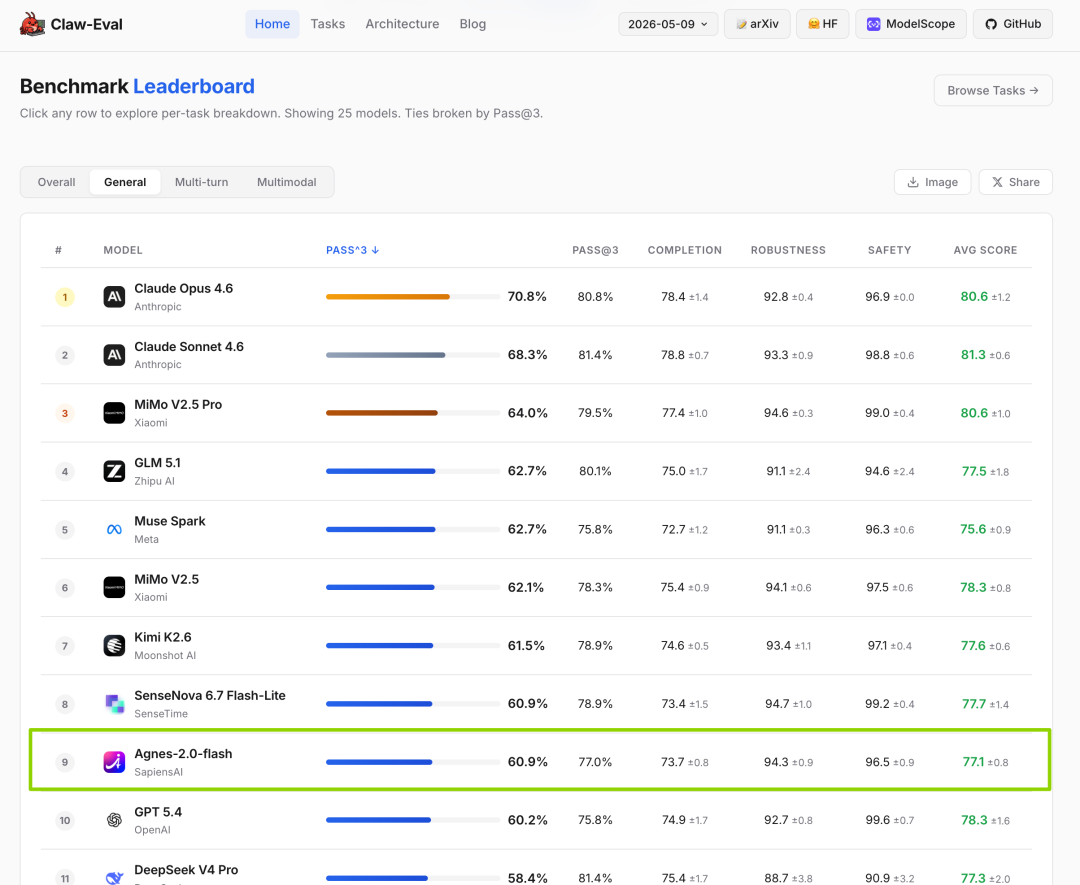Click the GPT 5.4 model name

(x=158, y=811)
